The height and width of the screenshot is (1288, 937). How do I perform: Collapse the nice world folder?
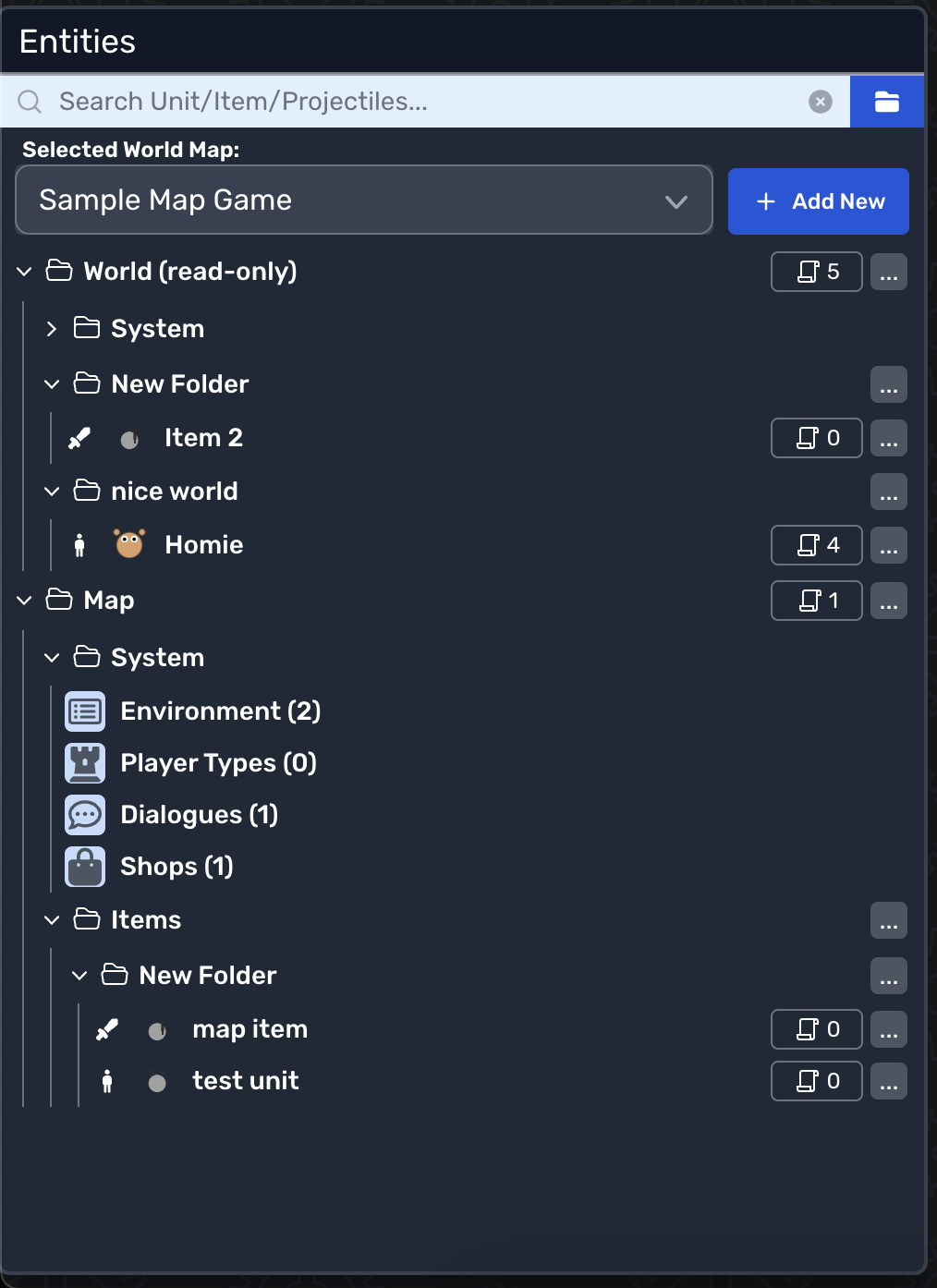[52, 492]
